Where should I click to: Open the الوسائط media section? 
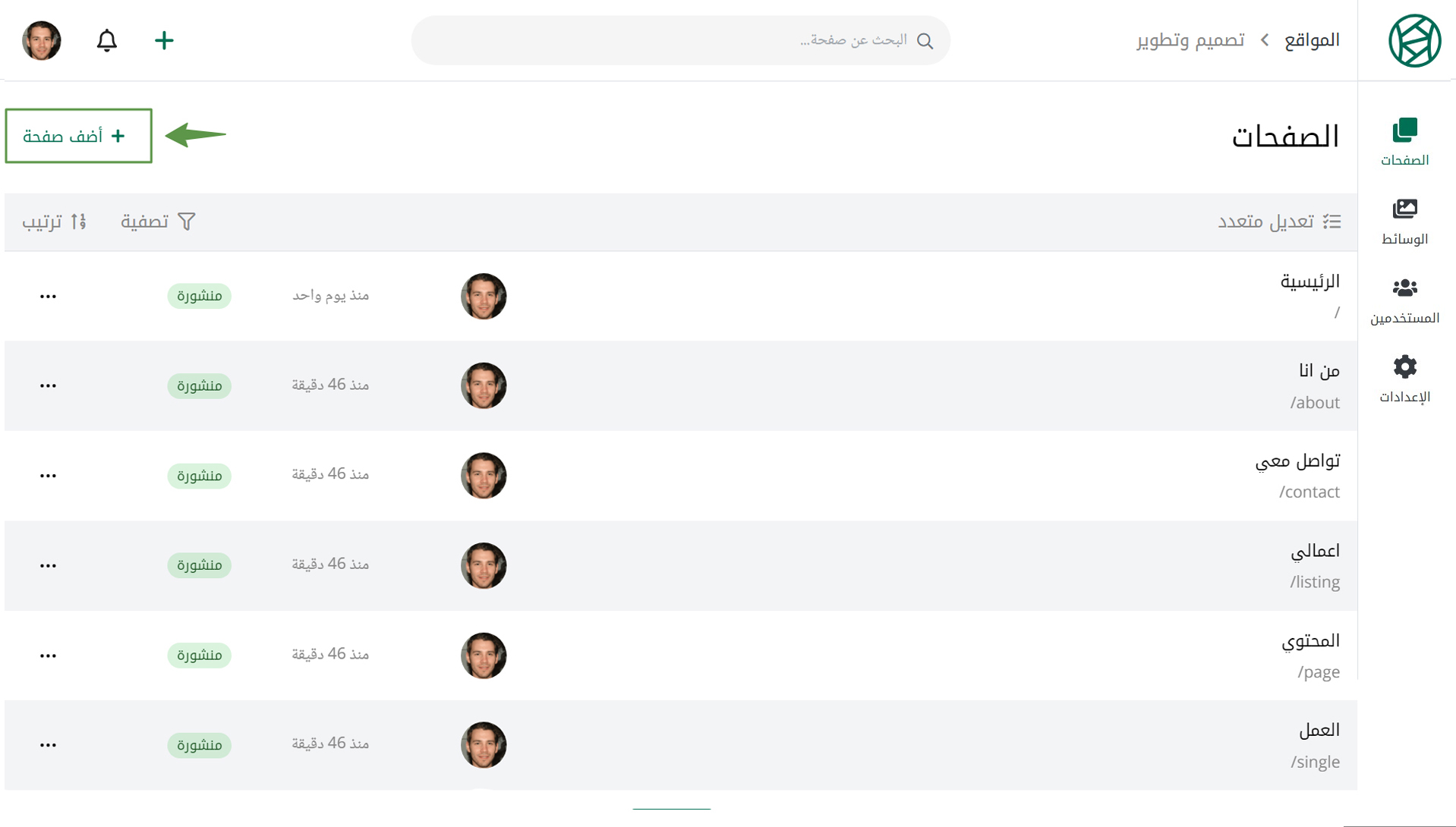point(1404,222)
